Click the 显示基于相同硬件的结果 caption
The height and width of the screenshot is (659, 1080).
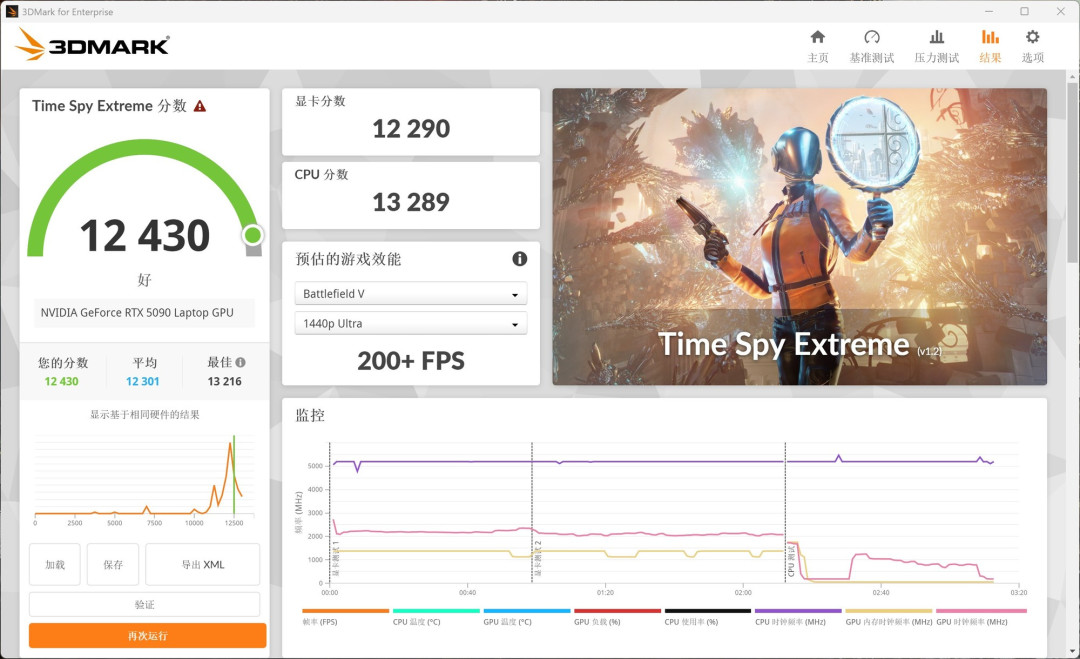(x=145, y=415)
